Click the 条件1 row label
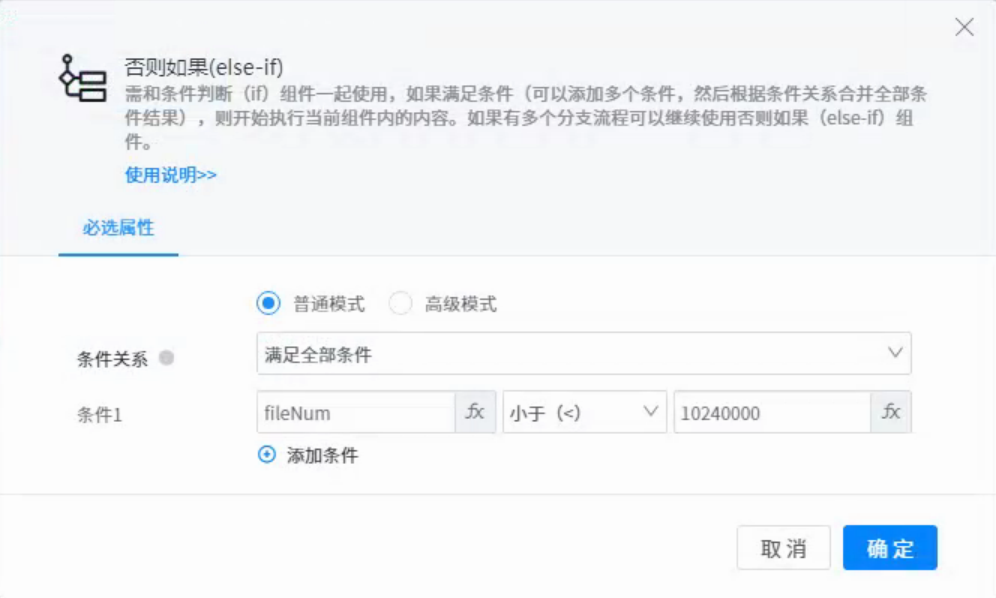The height and width of the screenshot is (598, 996). click(x=99, y=414)
